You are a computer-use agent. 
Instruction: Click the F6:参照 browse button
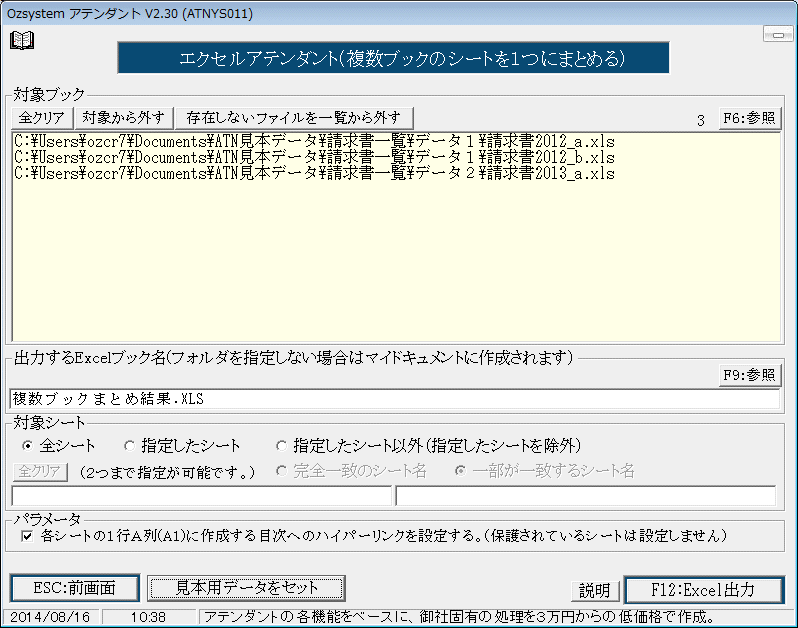coord(749,118)
